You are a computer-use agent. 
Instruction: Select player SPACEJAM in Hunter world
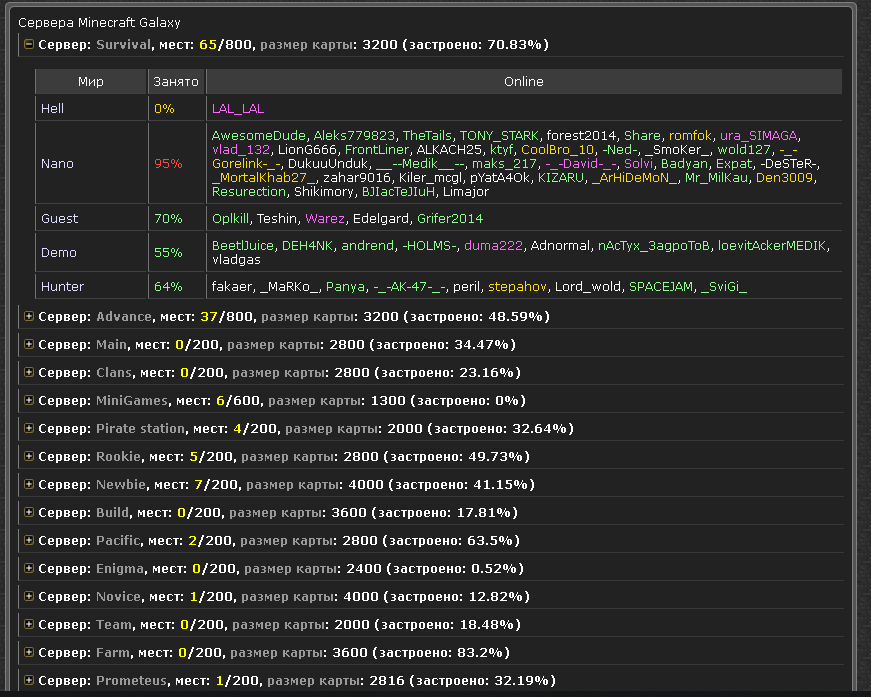pyautogui.click(x=660, y=286)
